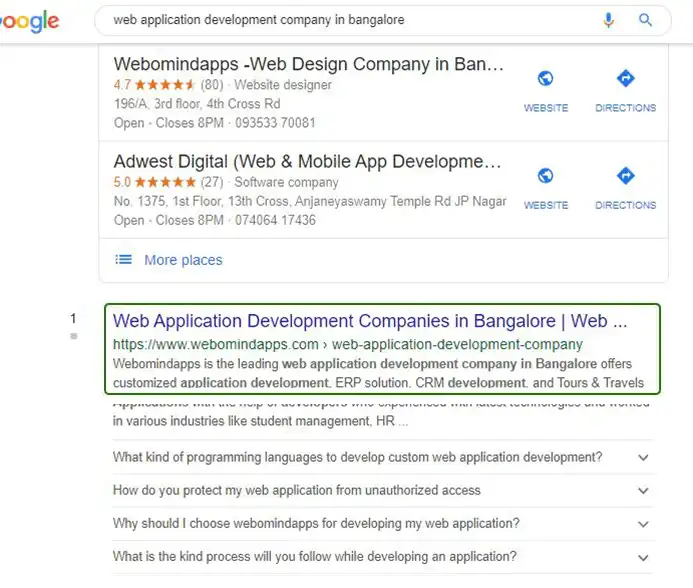Open the More places link
Screen dimensions: 693x588
(183, 260)
